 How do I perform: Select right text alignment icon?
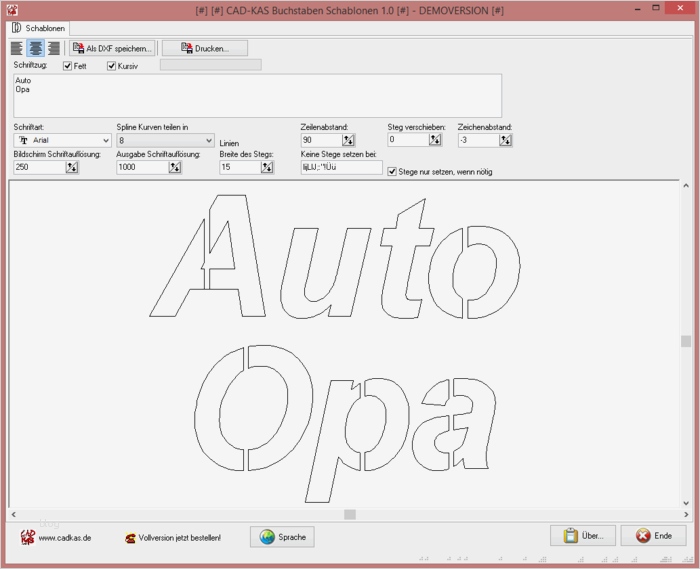pyautogui.click(x=53, y=48)
